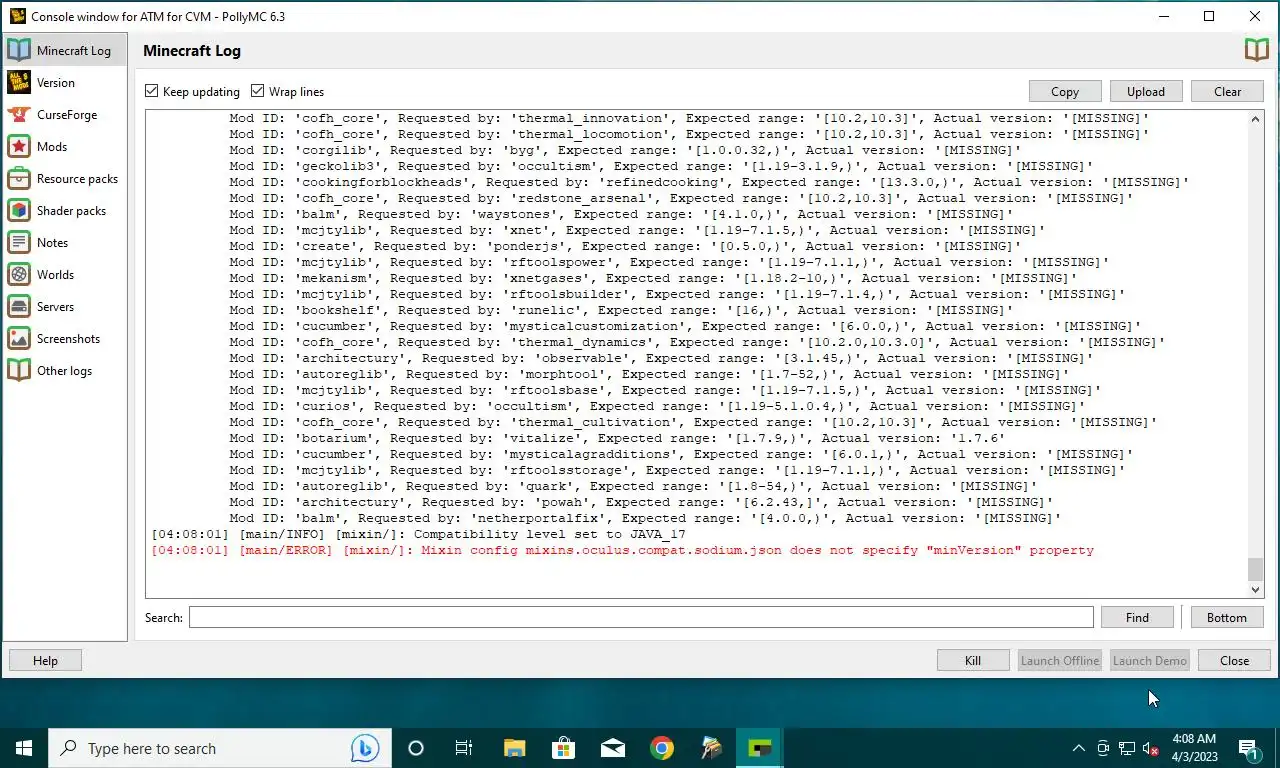
Task: Click the Other logs book icon
Action: 19,371
